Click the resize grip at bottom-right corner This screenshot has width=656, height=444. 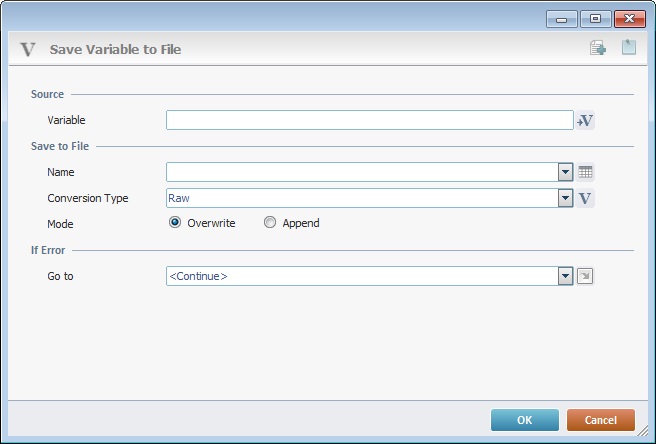[642, 430]
